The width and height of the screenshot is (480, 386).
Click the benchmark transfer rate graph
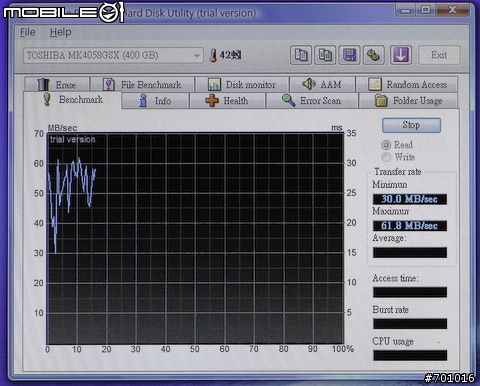click(195, 239)
